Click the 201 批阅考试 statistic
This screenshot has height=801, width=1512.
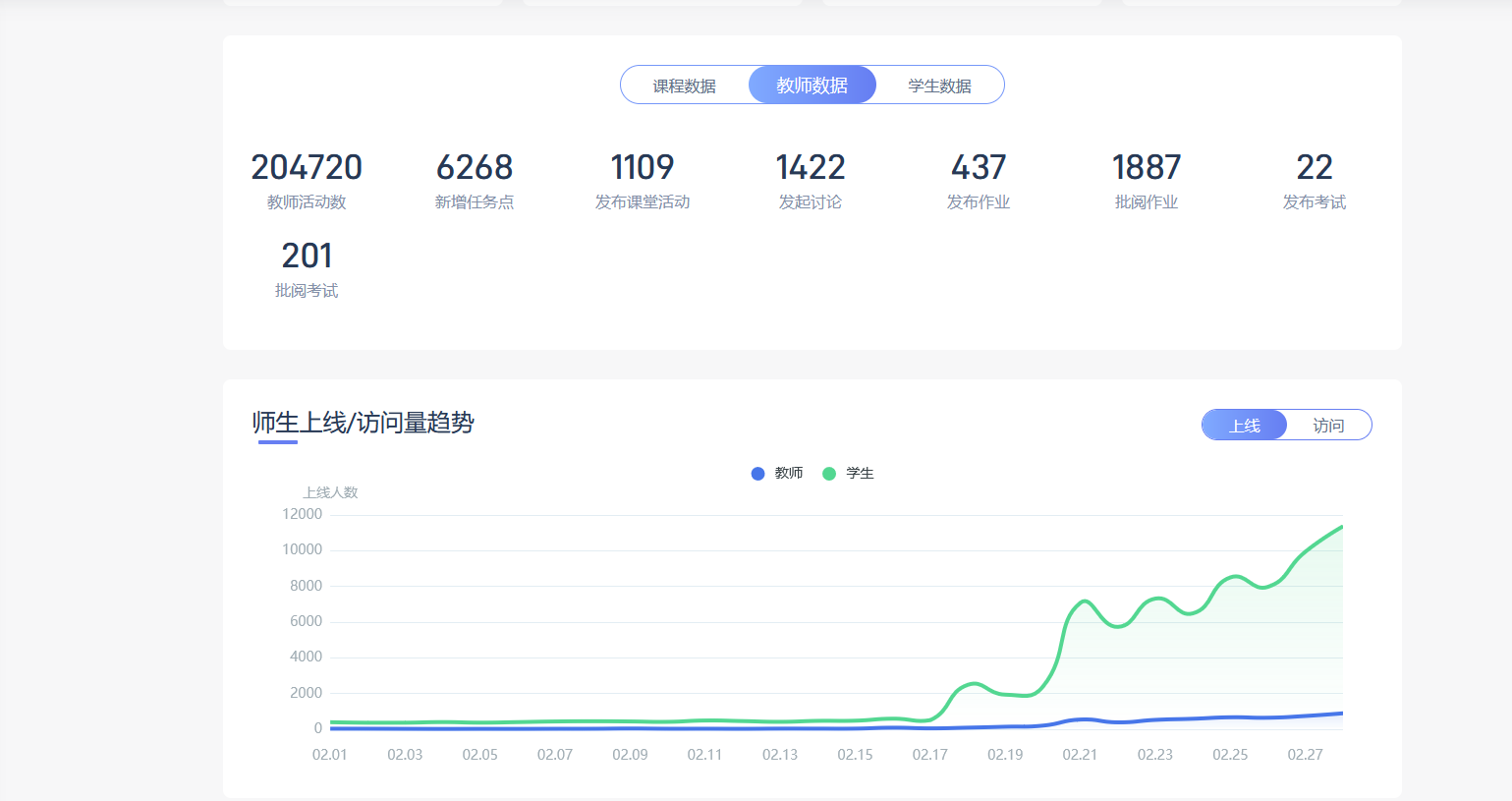coord(307,257)
